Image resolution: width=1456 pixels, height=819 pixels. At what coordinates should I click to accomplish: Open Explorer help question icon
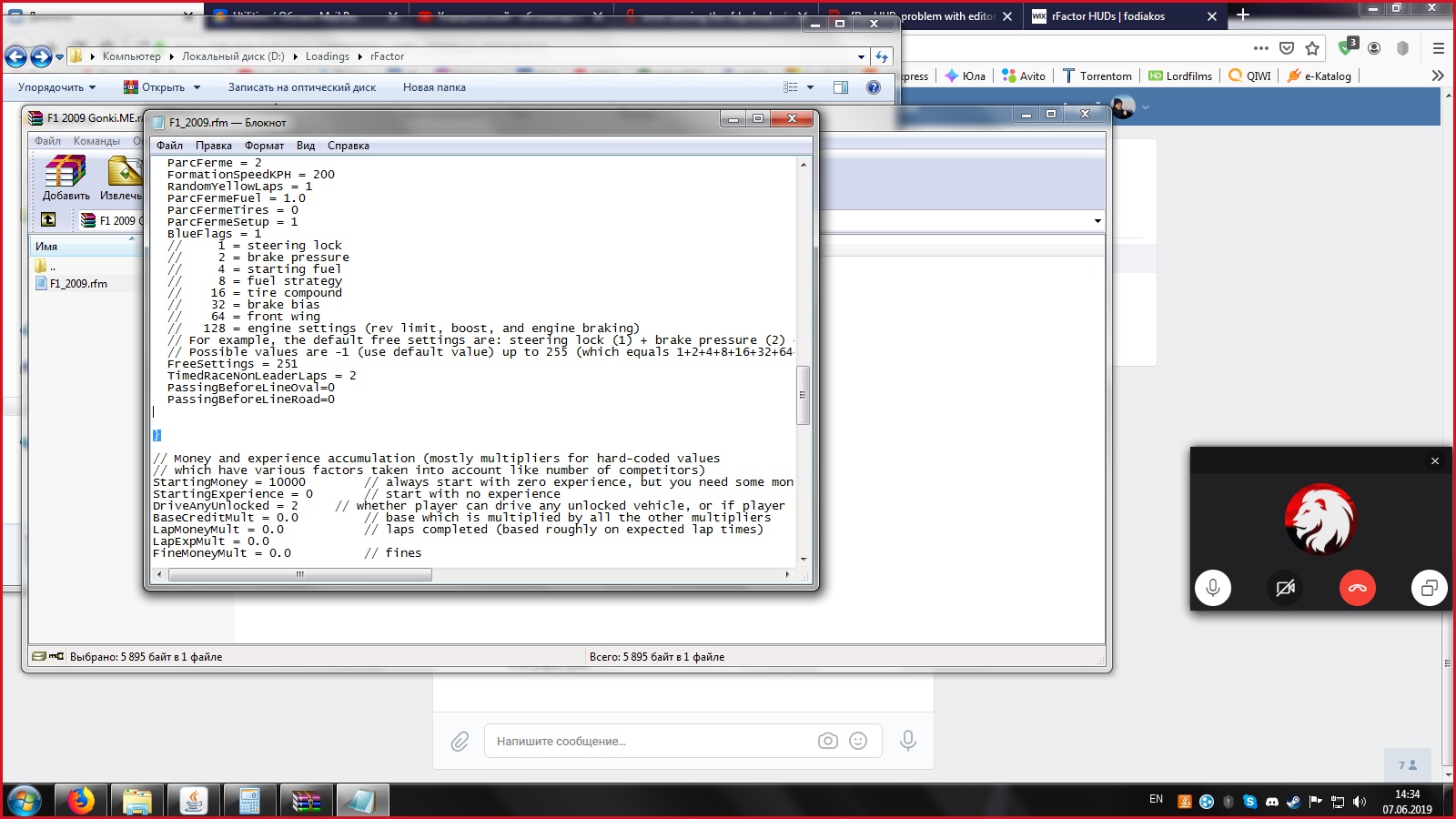click(874, 87)
